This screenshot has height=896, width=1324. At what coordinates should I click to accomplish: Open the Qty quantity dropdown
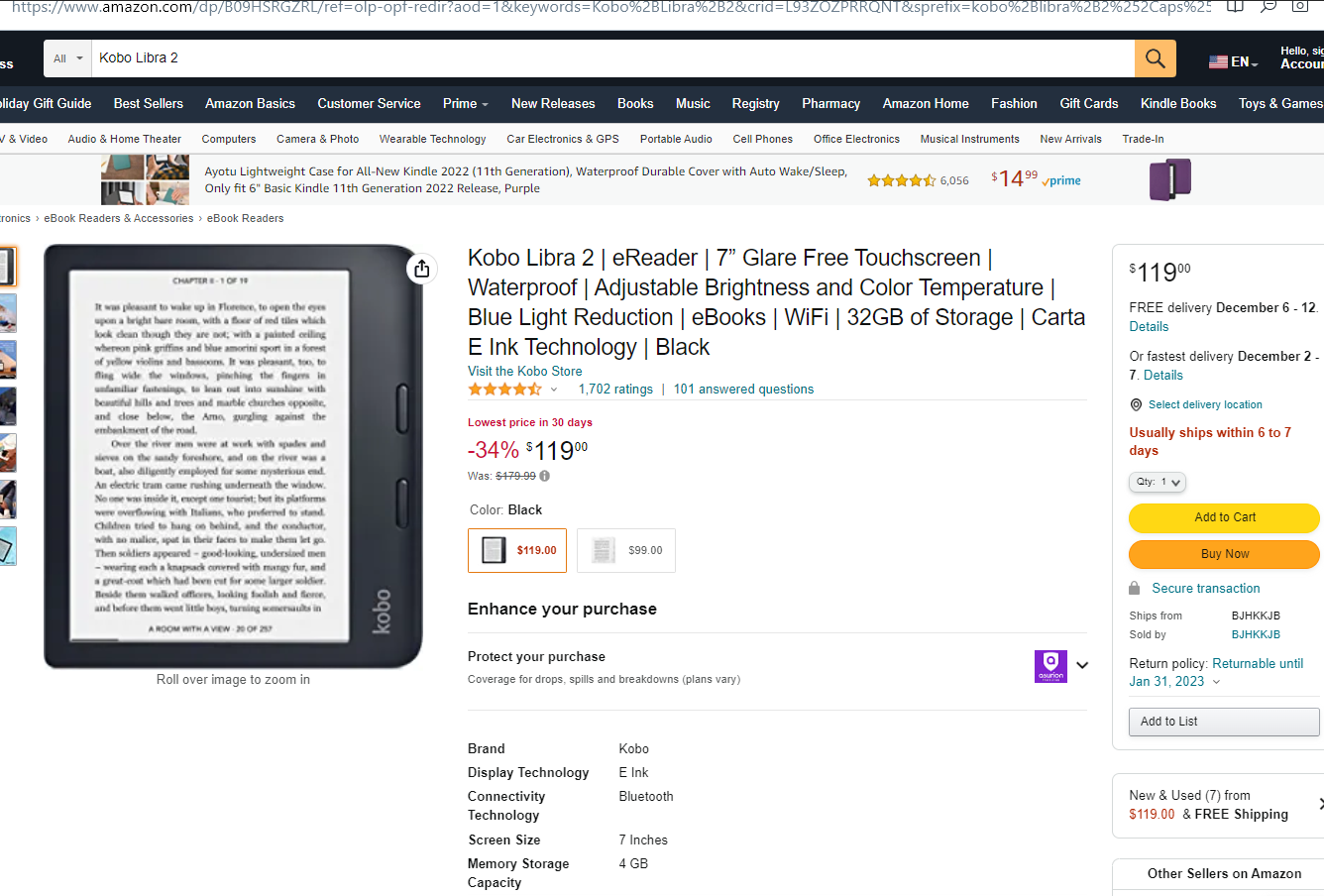point(1158,482)
